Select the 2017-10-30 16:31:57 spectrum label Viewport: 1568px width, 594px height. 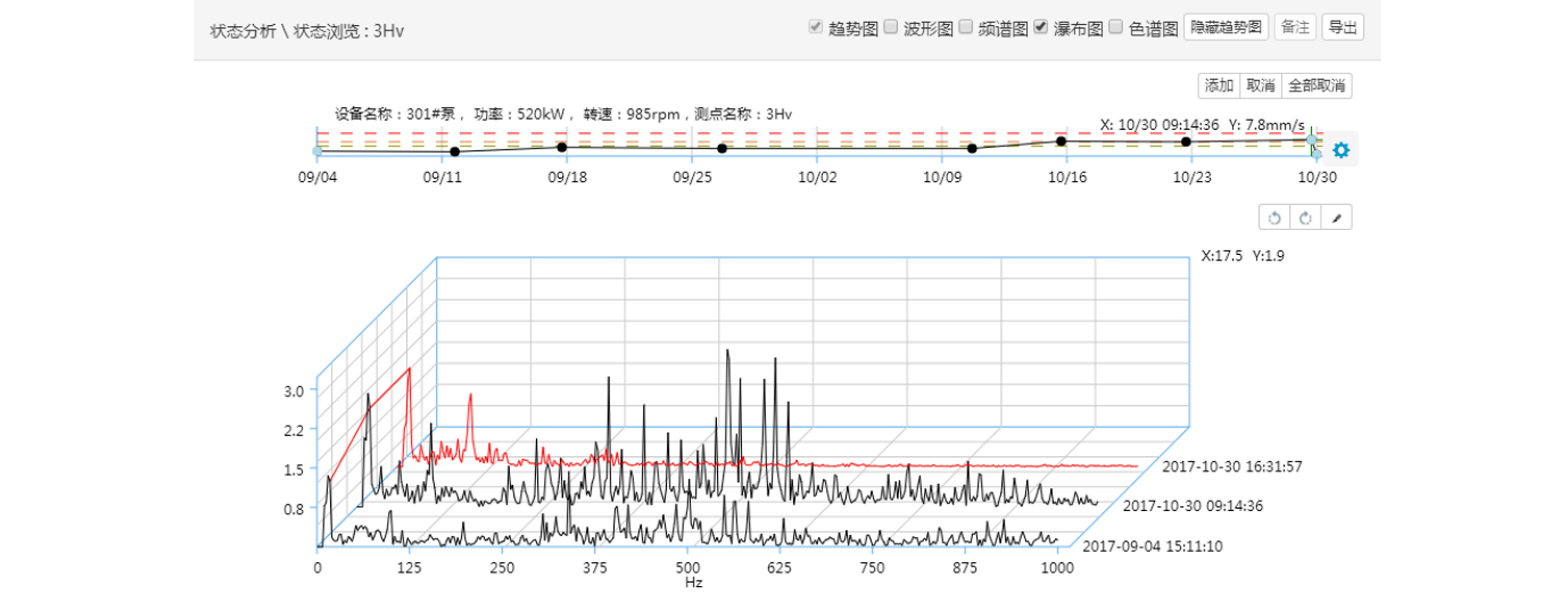tap(1229, 466)
